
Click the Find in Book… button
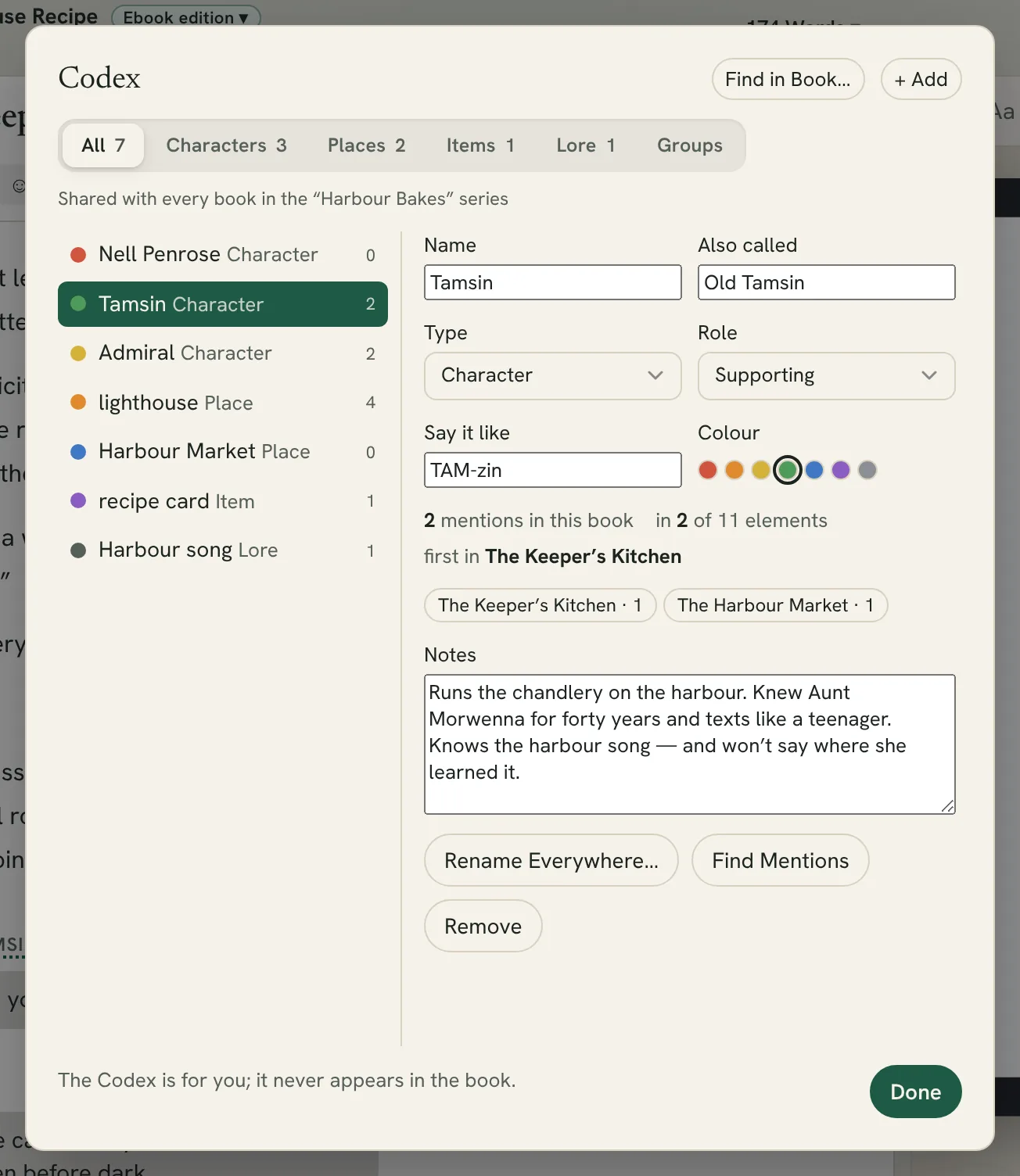pos(788,79)
